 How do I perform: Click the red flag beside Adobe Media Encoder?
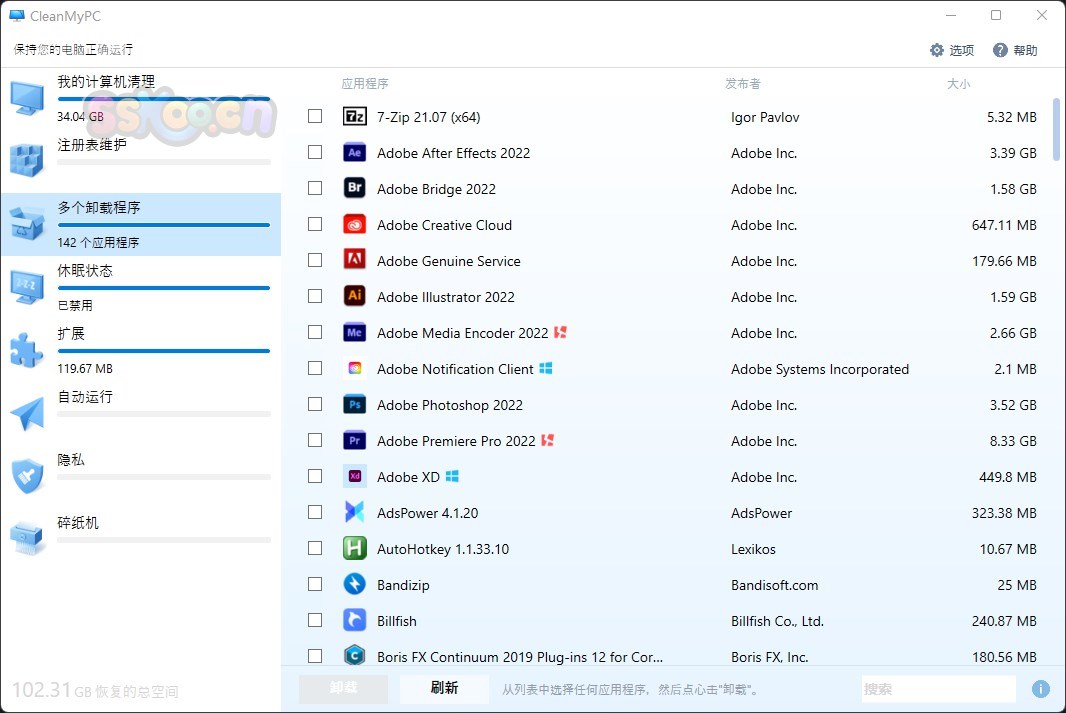(x=560, y=332)
